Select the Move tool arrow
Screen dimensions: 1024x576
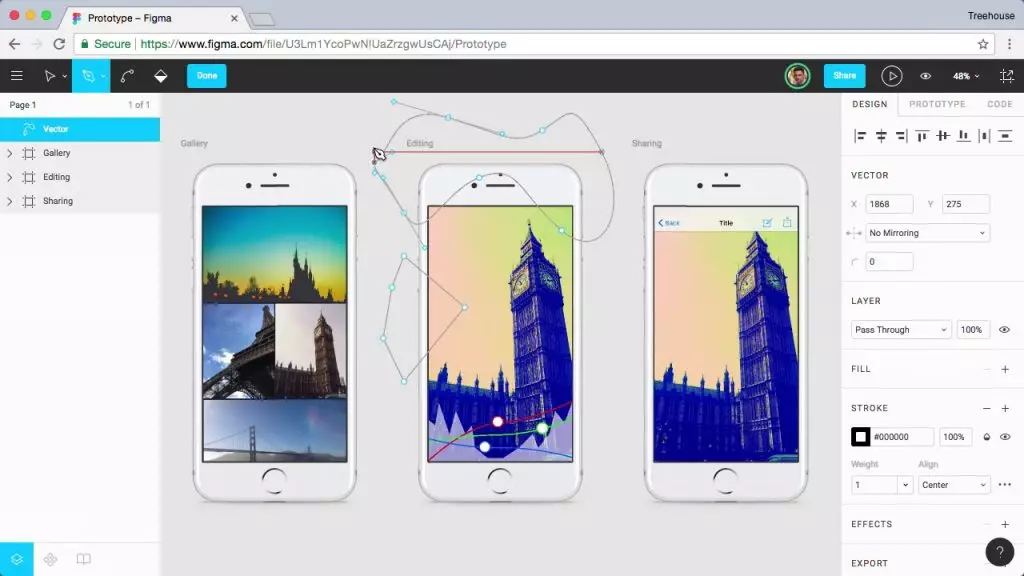coord(50,76)
